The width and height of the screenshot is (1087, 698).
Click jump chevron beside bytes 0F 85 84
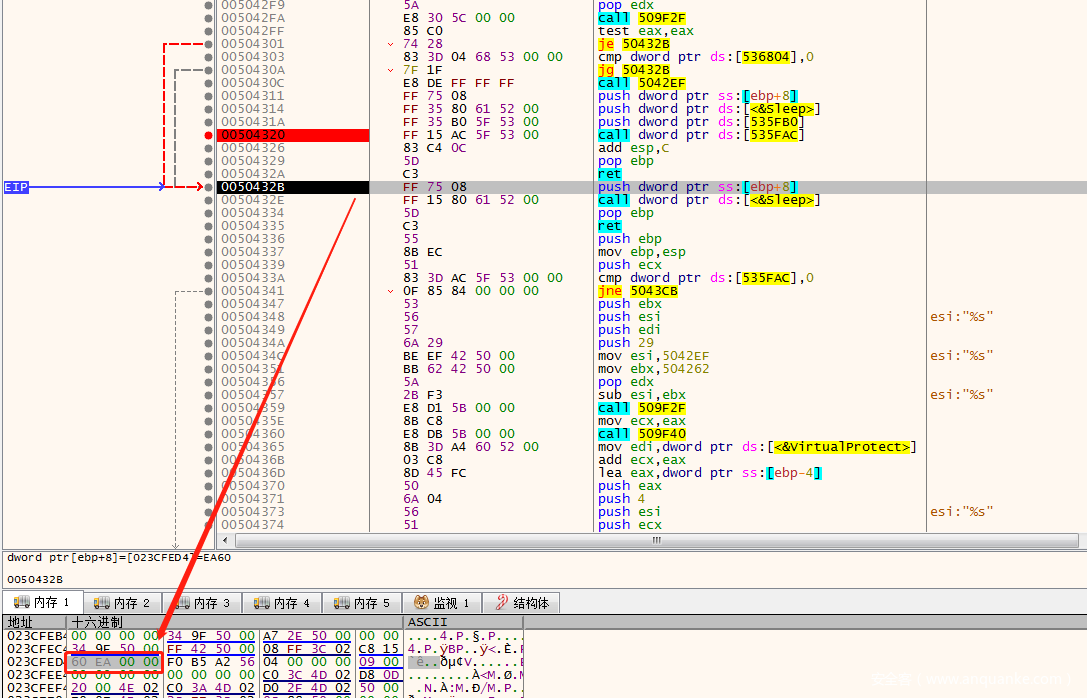click(x=390, y=291)
